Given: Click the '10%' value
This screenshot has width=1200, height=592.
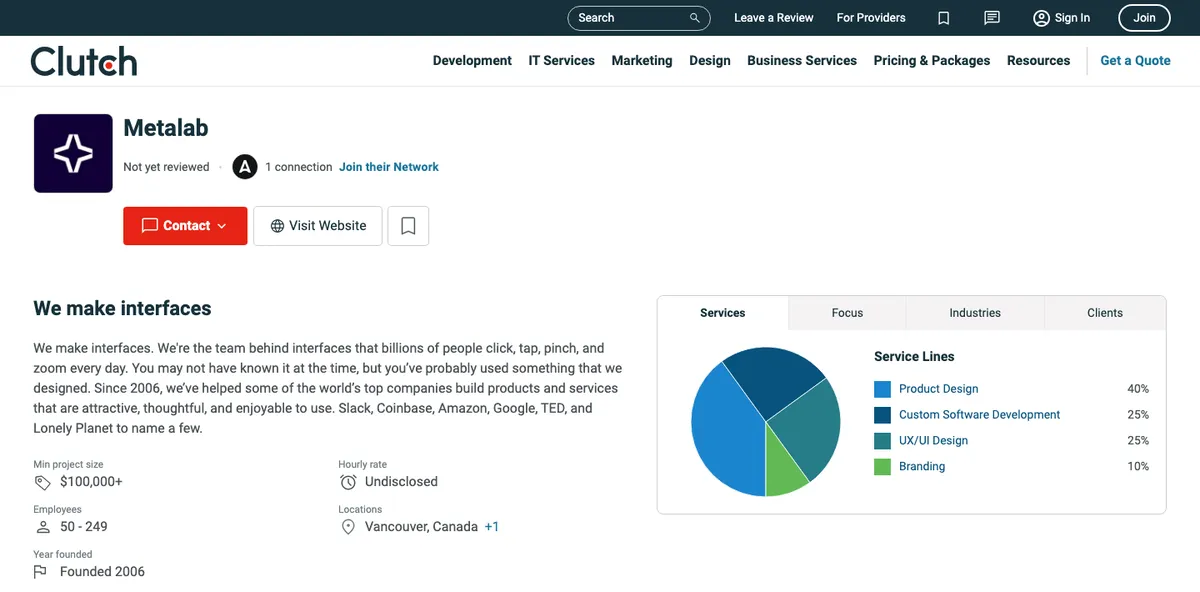Looking at the screenshot, I should pos(1138,467).
